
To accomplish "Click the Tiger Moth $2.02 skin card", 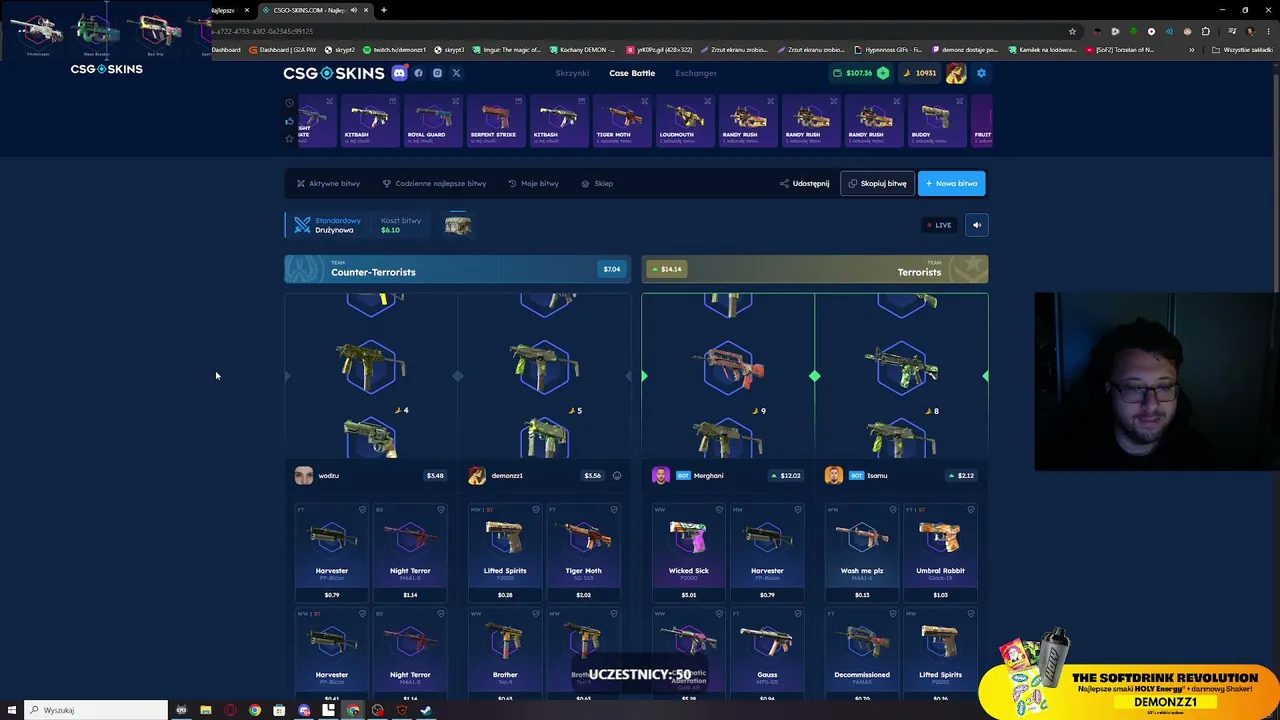I will (583, 553).
